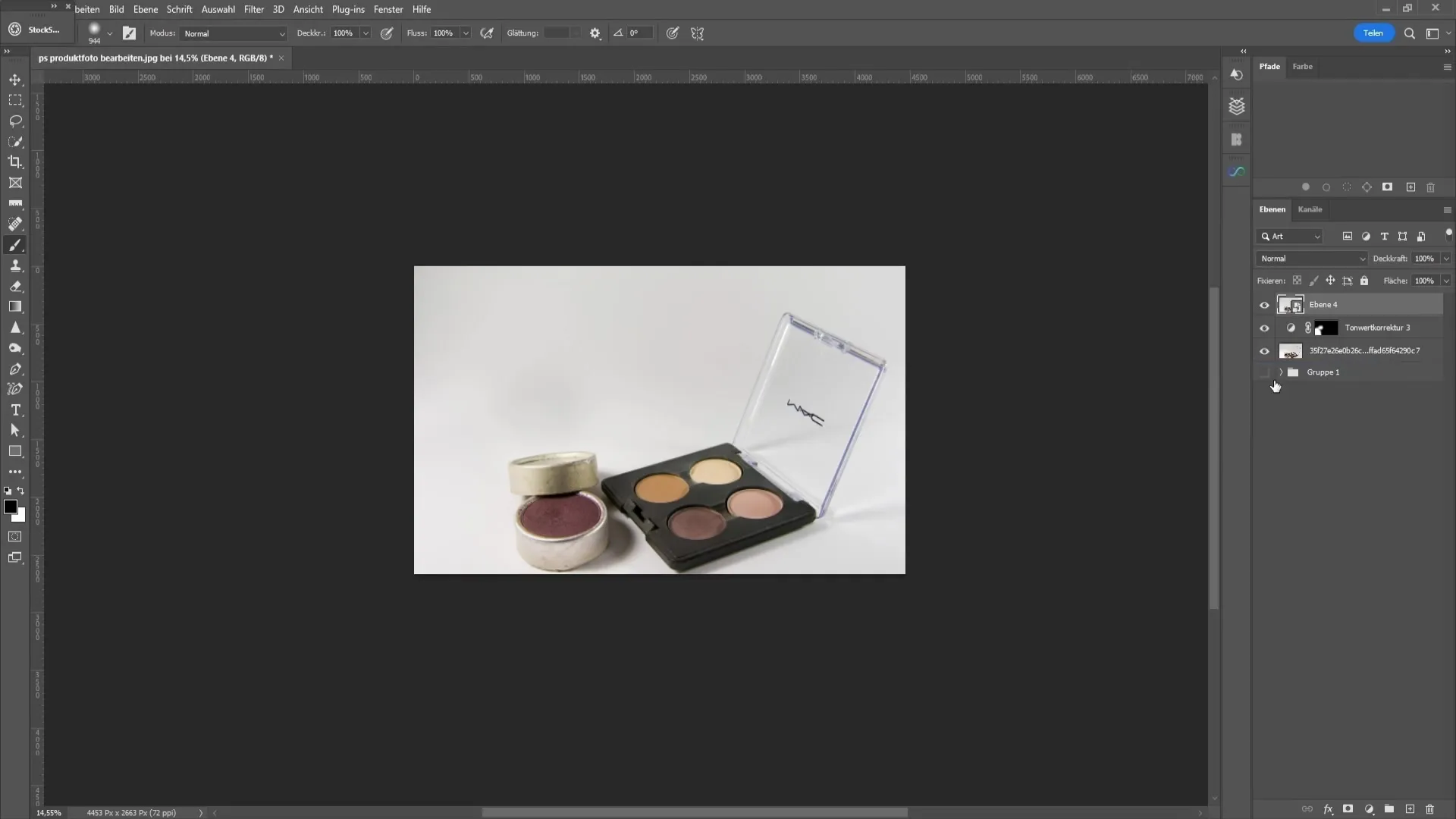Delete layer with trash icon
The height and width of the screenshot is (819, 1456).
click(1430, 809)
